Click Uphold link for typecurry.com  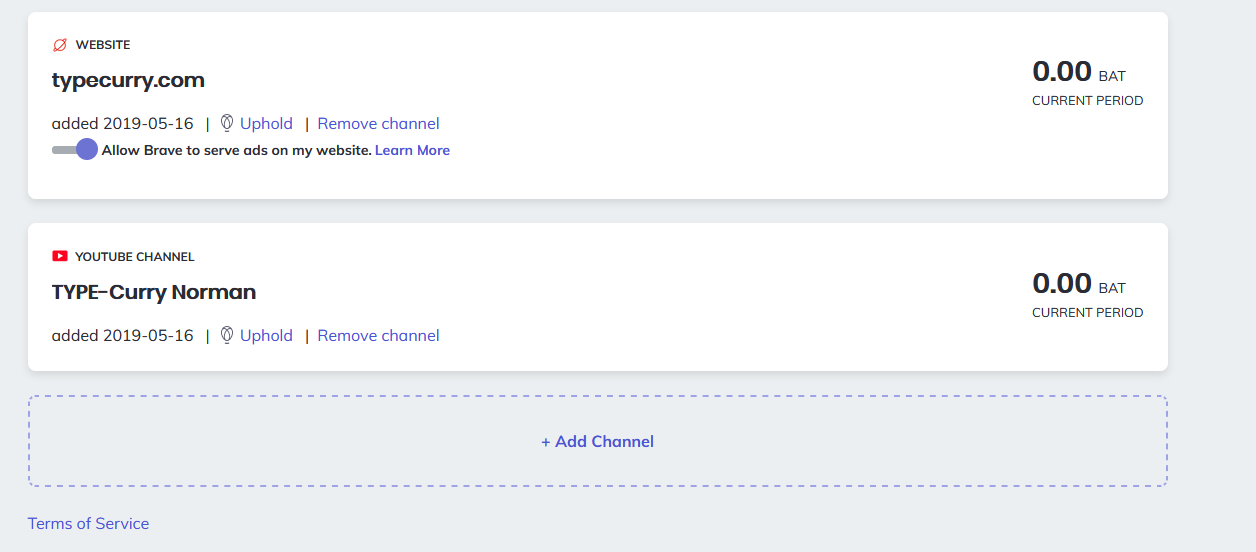click(266, 124)
